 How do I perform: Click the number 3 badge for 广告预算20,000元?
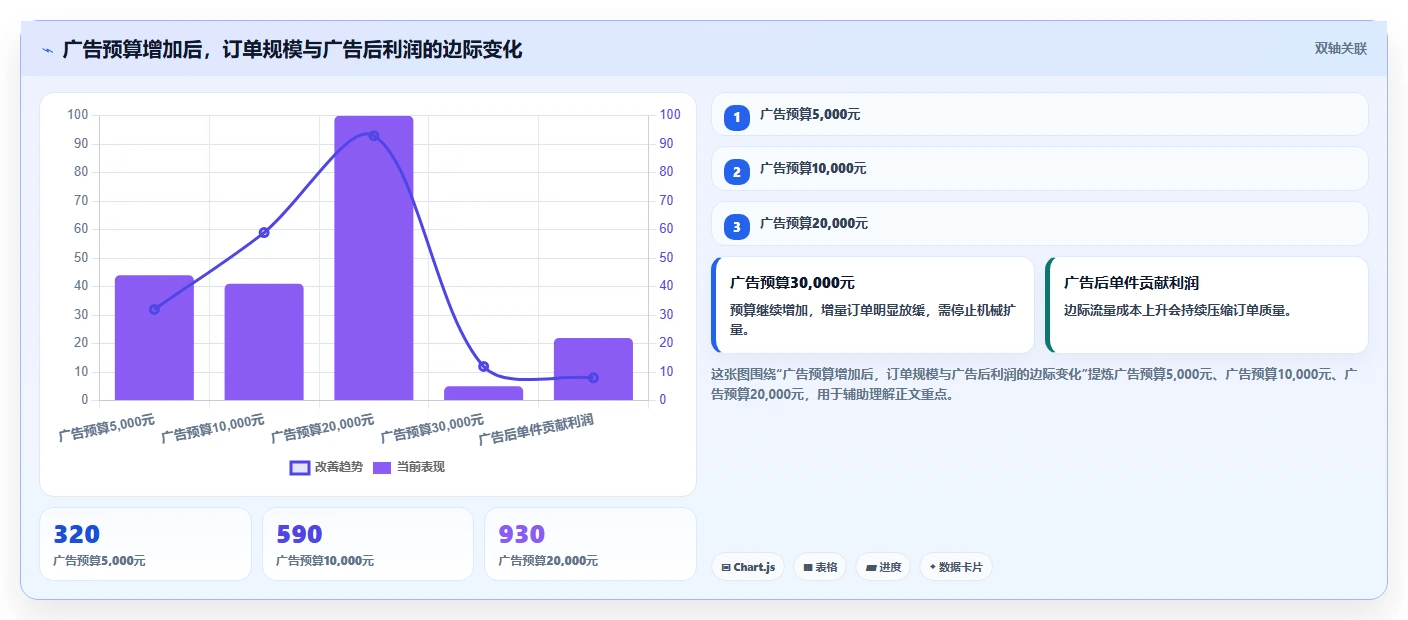click(x=737, y=227)
